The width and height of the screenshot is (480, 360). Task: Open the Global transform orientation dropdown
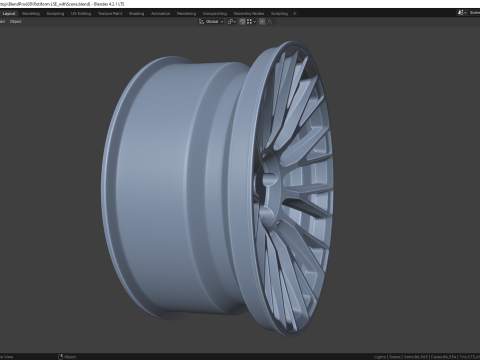pos(211,22)
